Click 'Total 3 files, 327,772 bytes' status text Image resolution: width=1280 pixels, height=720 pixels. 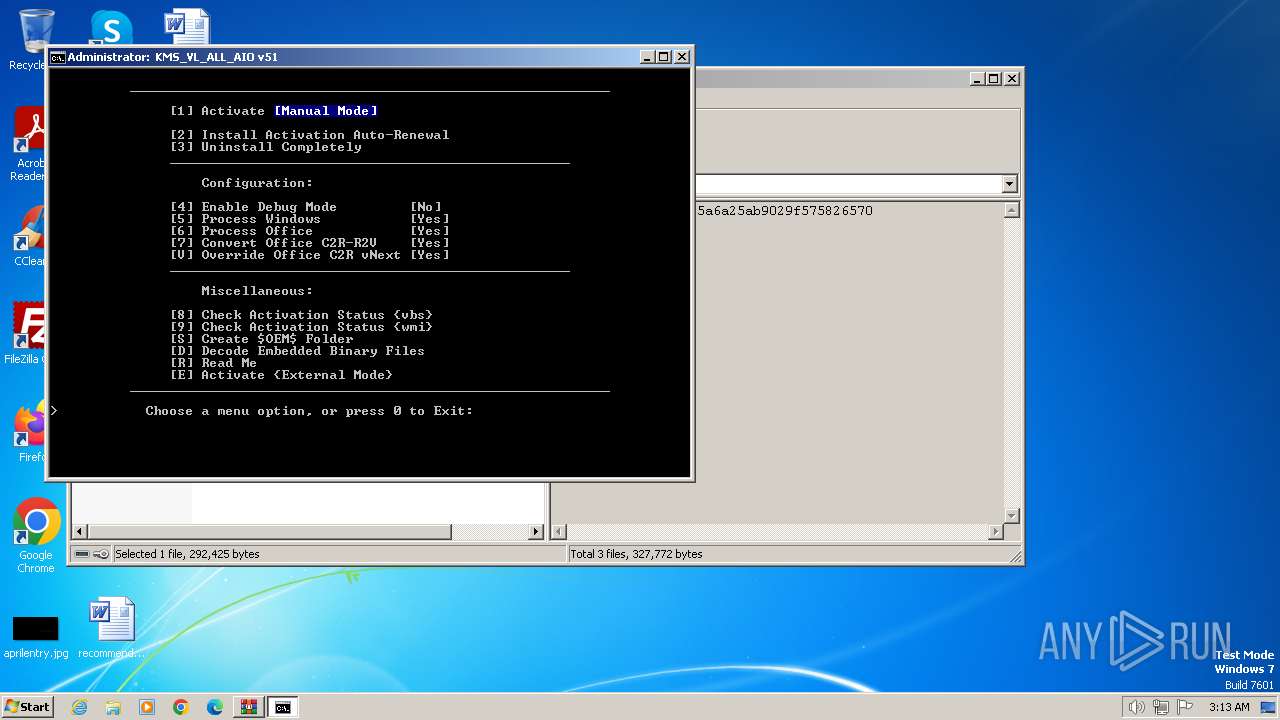tap(637, 554)
